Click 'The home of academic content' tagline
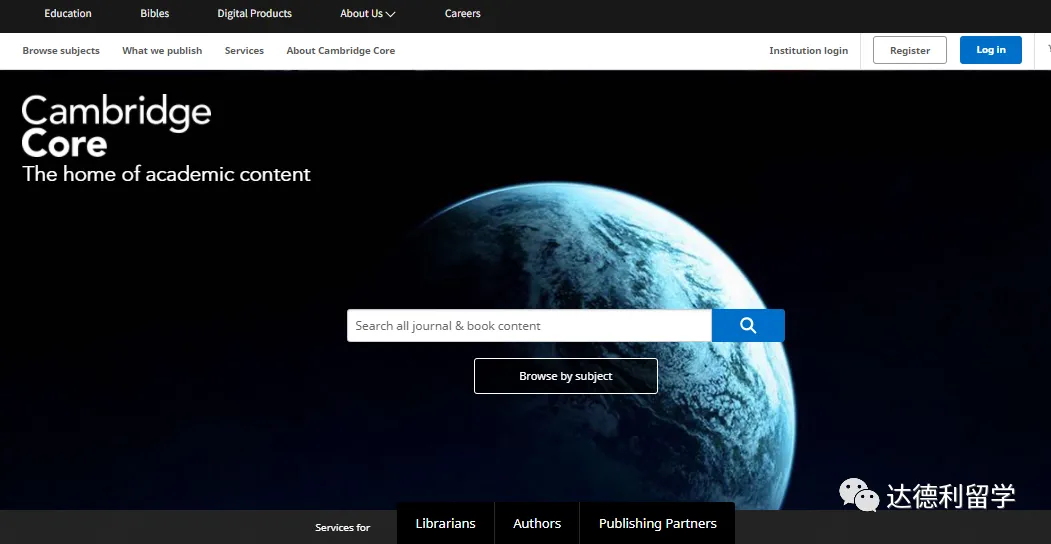 pos(166,174)
